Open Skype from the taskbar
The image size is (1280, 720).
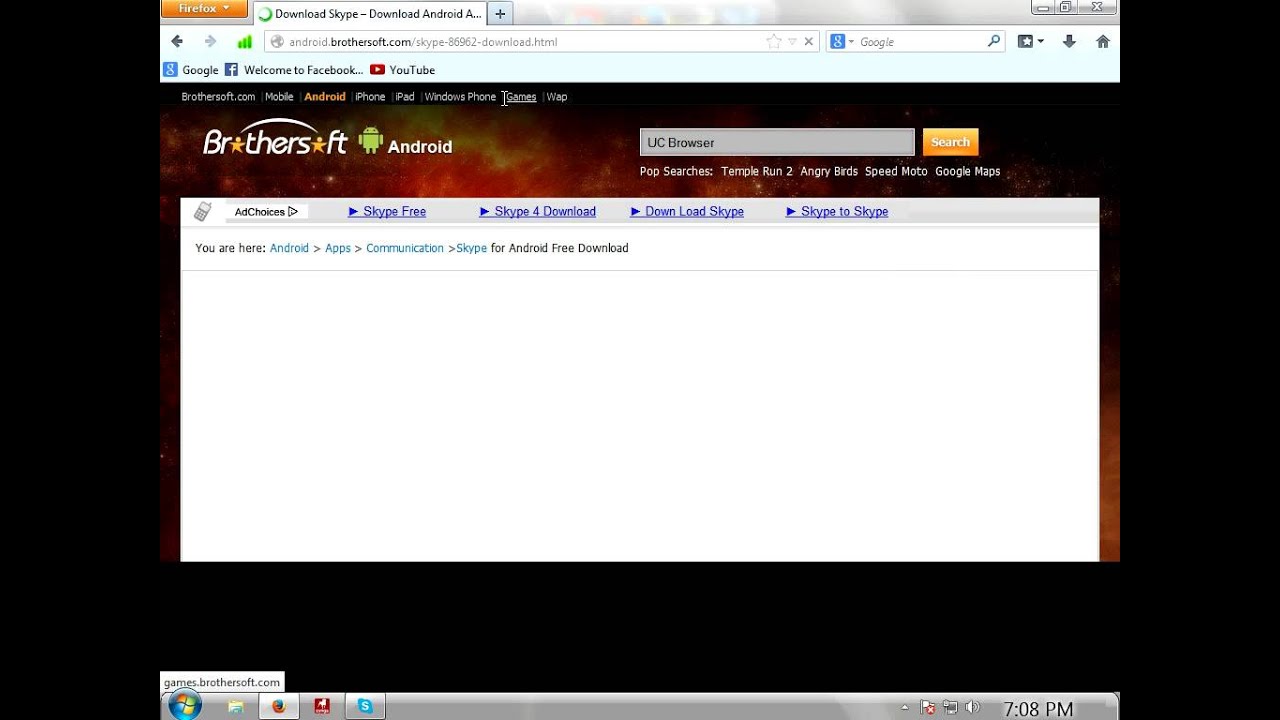(365, 706)
